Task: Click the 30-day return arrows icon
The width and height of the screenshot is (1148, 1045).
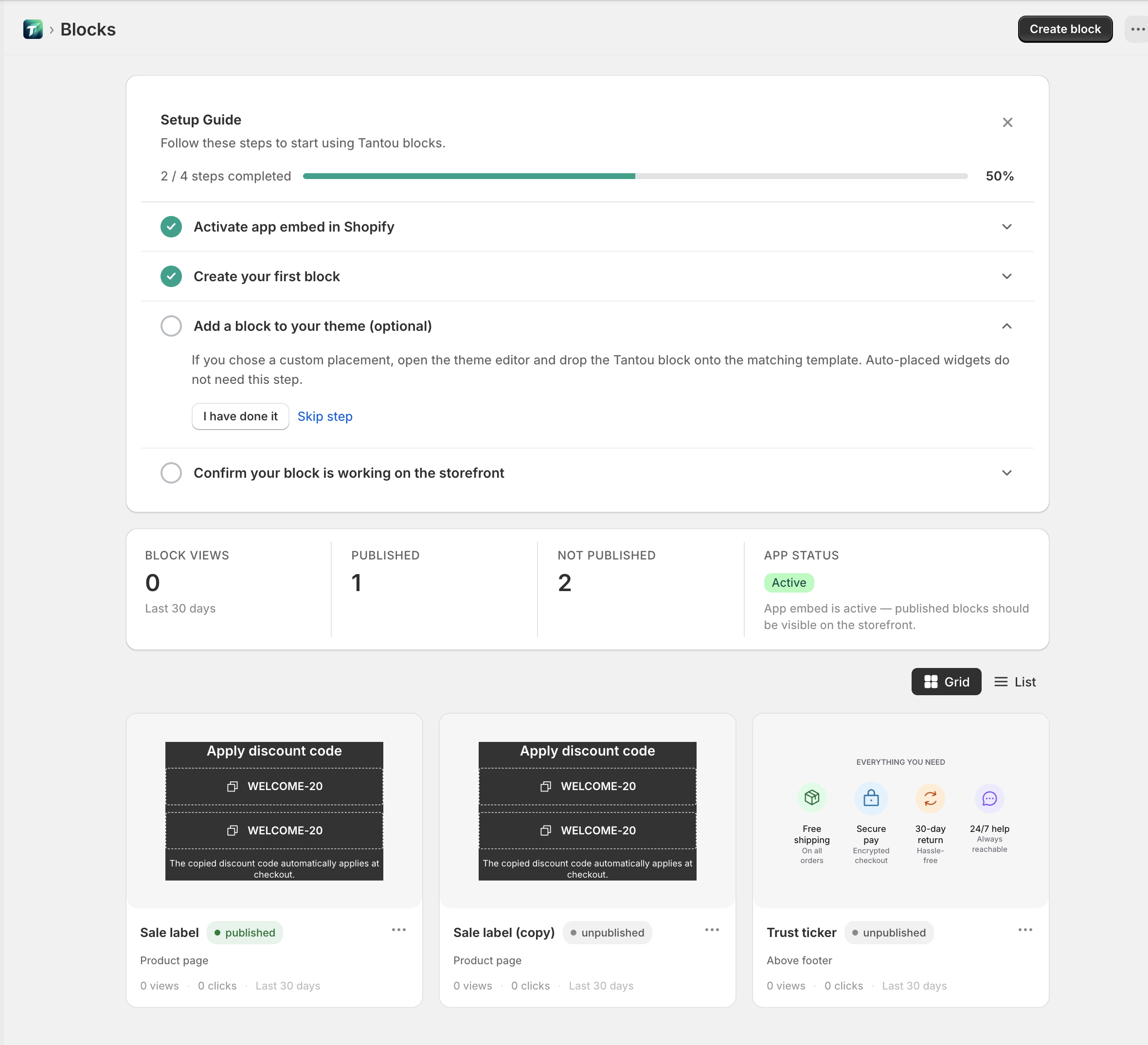Action: pos(930,798)
